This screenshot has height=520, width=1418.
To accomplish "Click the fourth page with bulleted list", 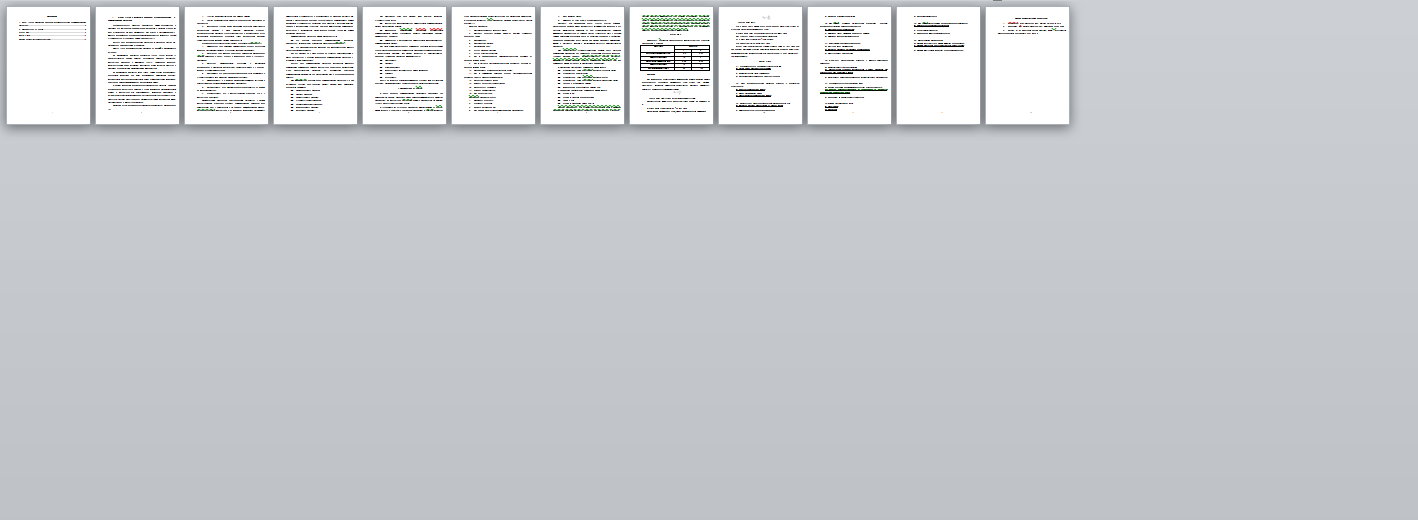I will click(x=315, y=66).
